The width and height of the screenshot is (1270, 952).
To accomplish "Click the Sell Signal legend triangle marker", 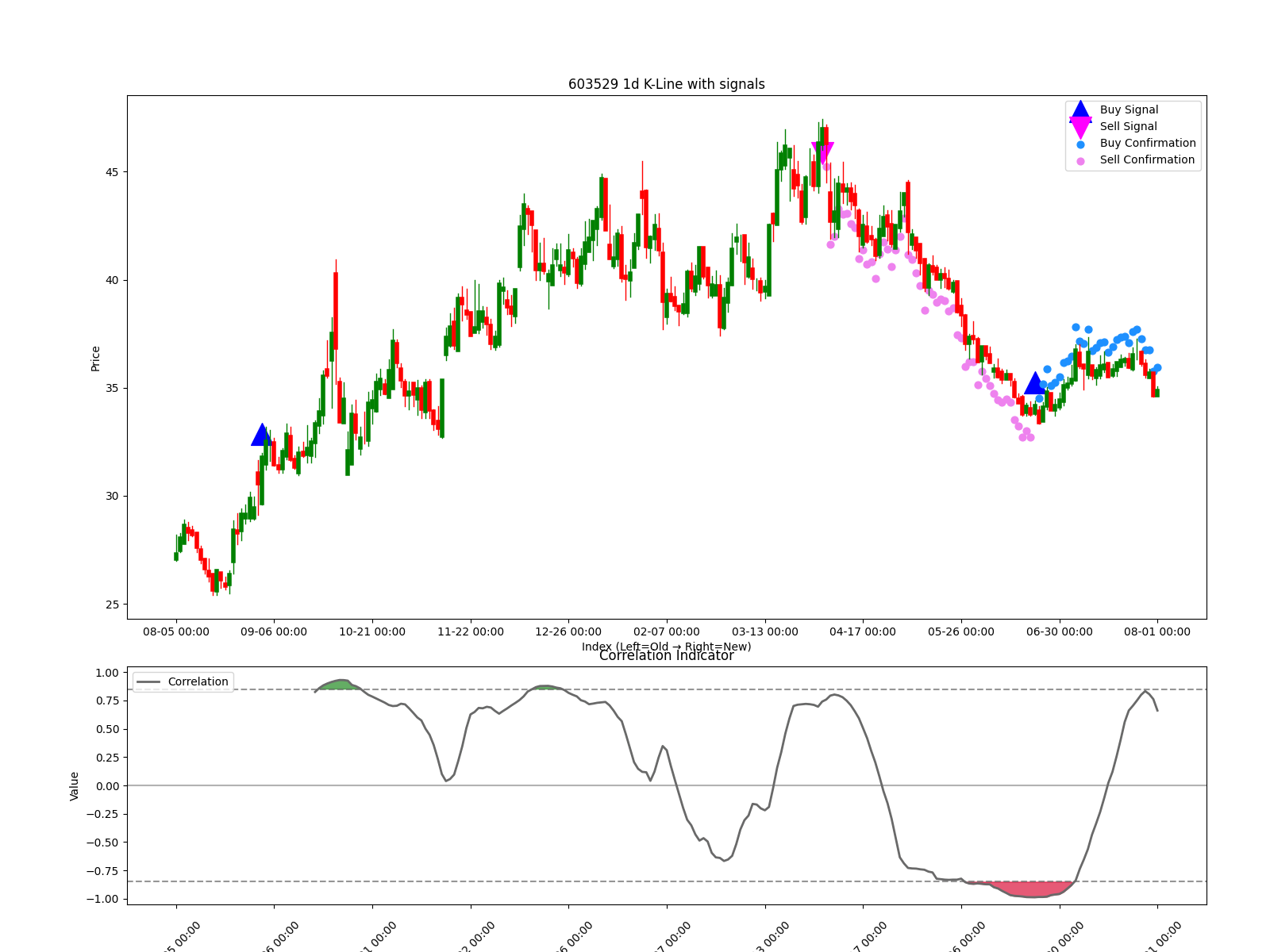I will pyautogui.click(x=1080, y=127).
